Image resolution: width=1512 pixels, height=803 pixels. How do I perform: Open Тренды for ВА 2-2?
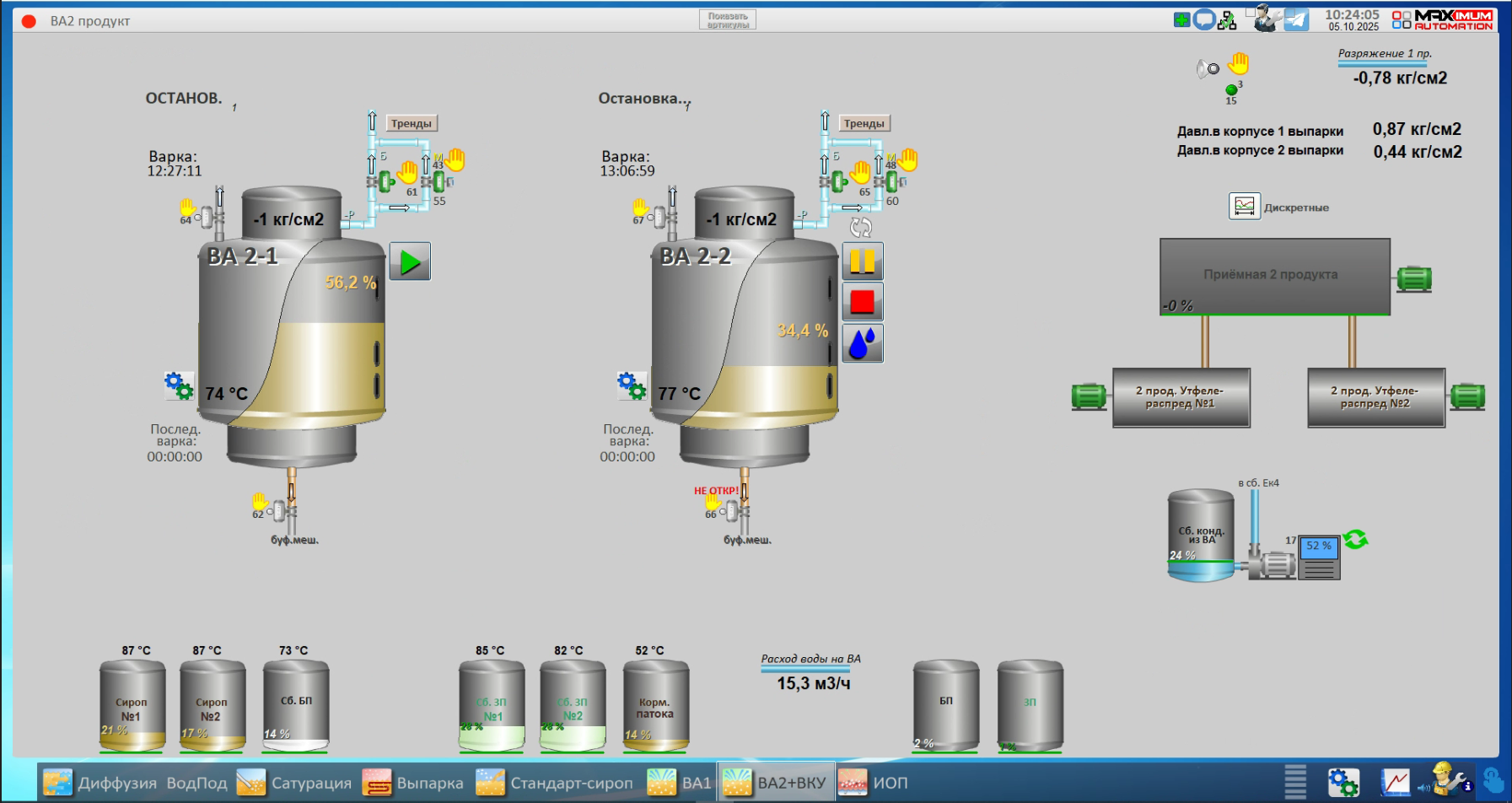click(x=864, y=123)
